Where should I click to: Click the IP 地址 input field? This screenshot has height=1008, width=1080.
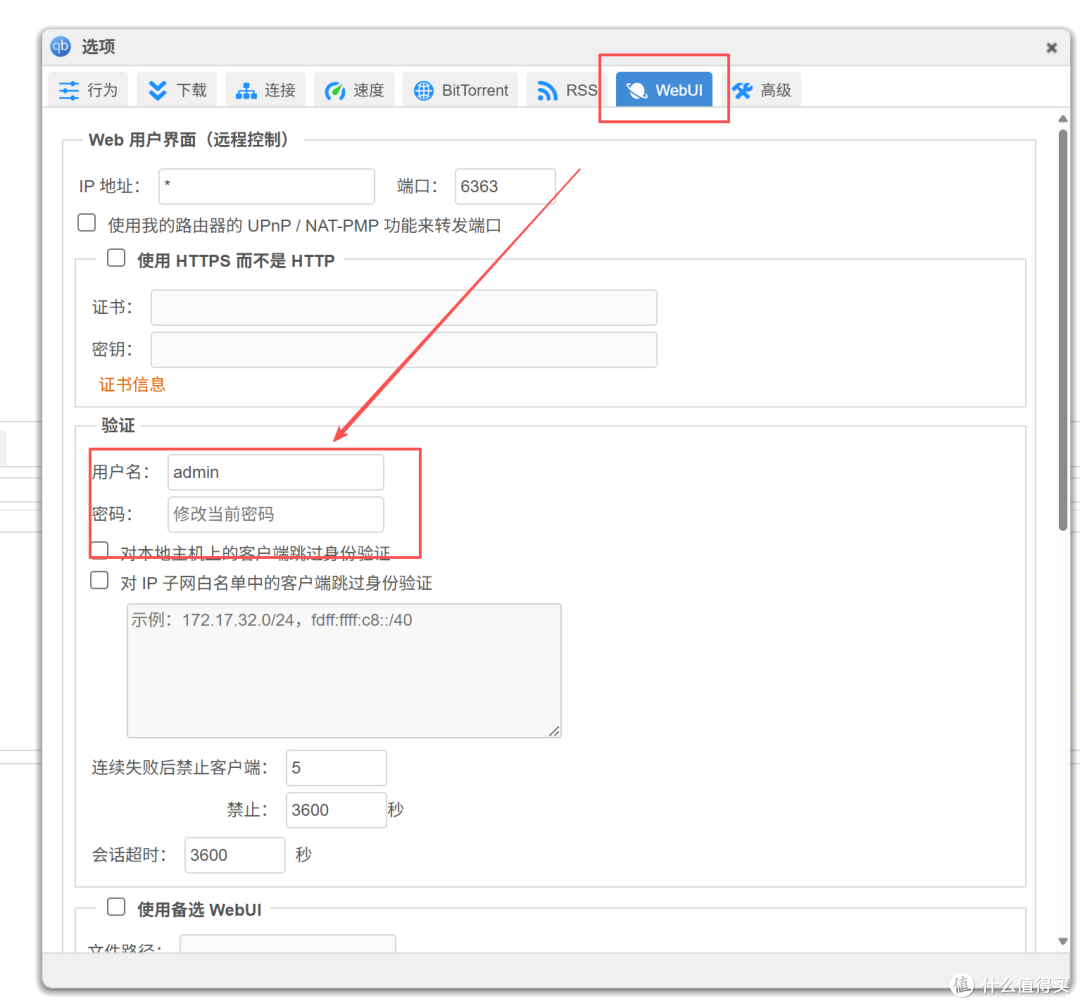[x=267, y=186]
